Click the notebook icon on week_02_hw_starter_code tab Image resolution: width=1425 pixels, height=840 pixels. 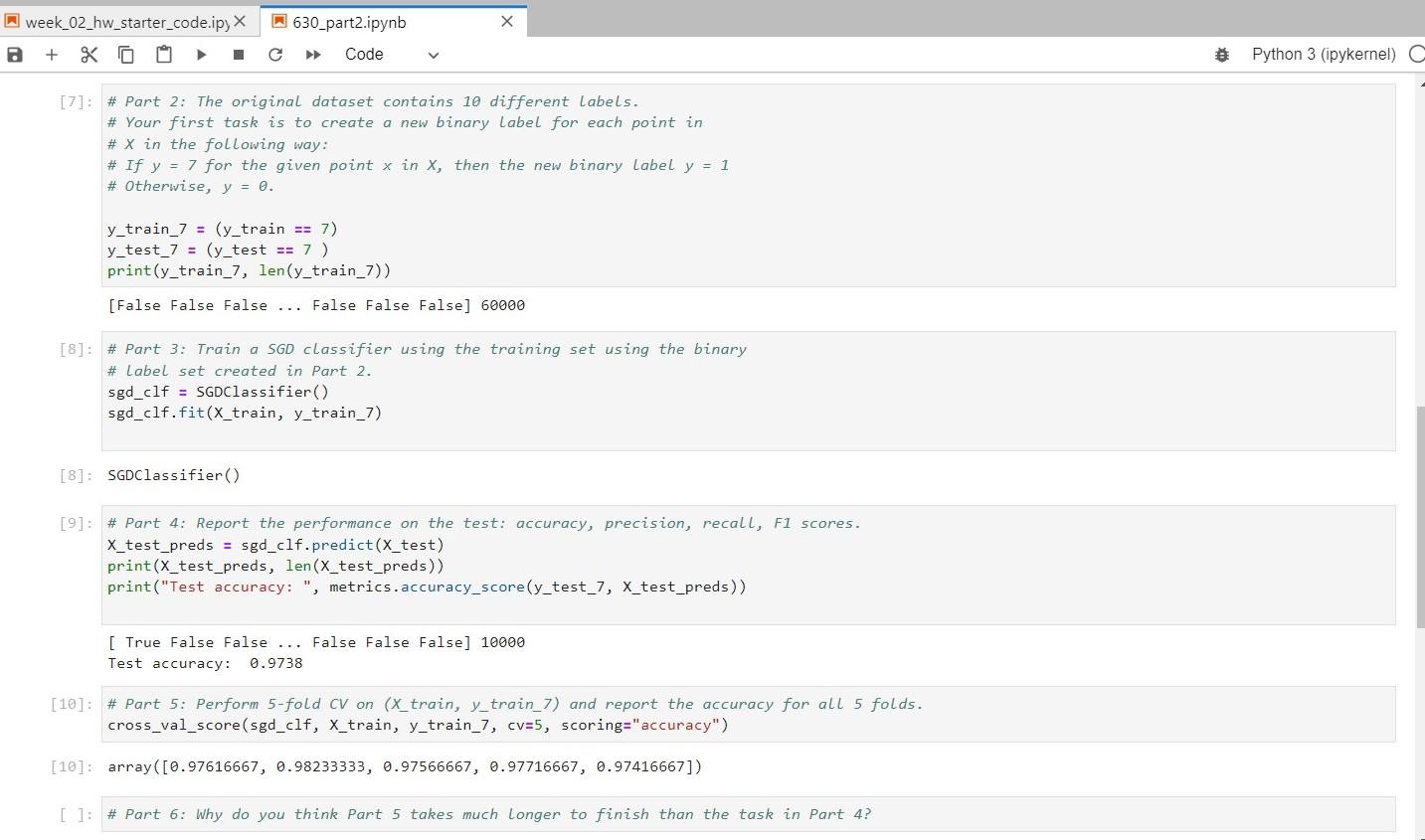13,22
